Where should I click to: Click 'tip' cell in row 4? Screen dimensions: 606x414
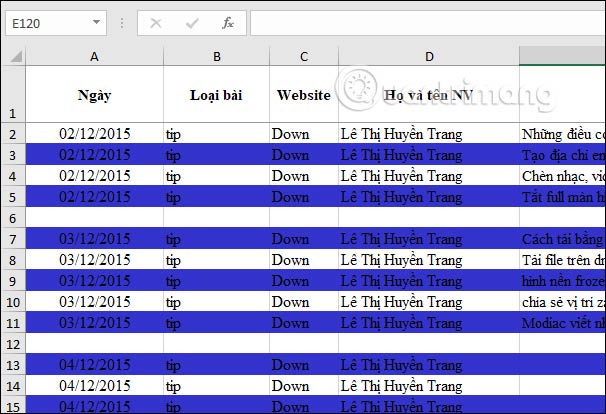pos(216,175)
